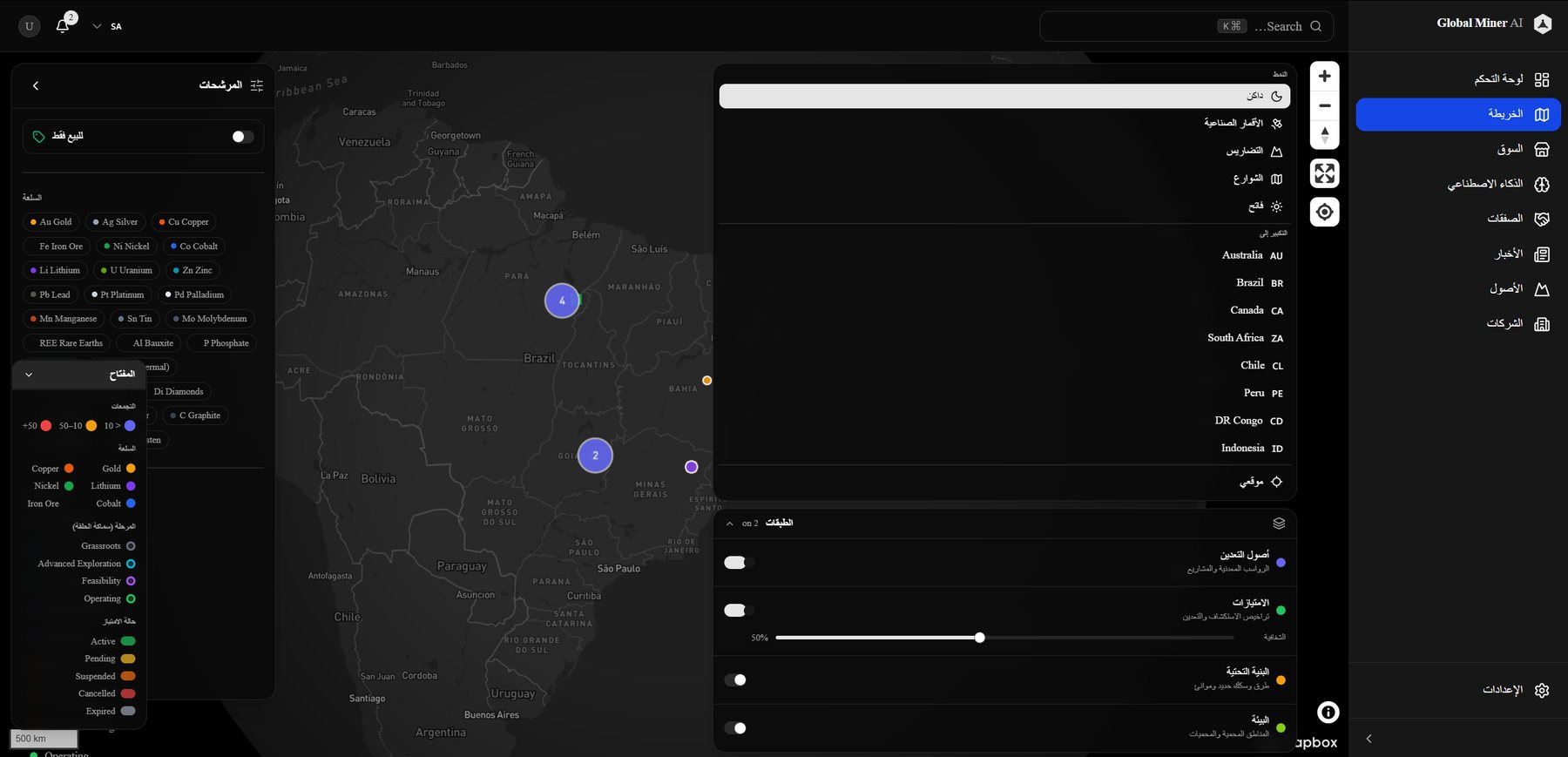Open the map info icon
The height and width of the screenshot is (757, 1568).
coord(1328,713)
